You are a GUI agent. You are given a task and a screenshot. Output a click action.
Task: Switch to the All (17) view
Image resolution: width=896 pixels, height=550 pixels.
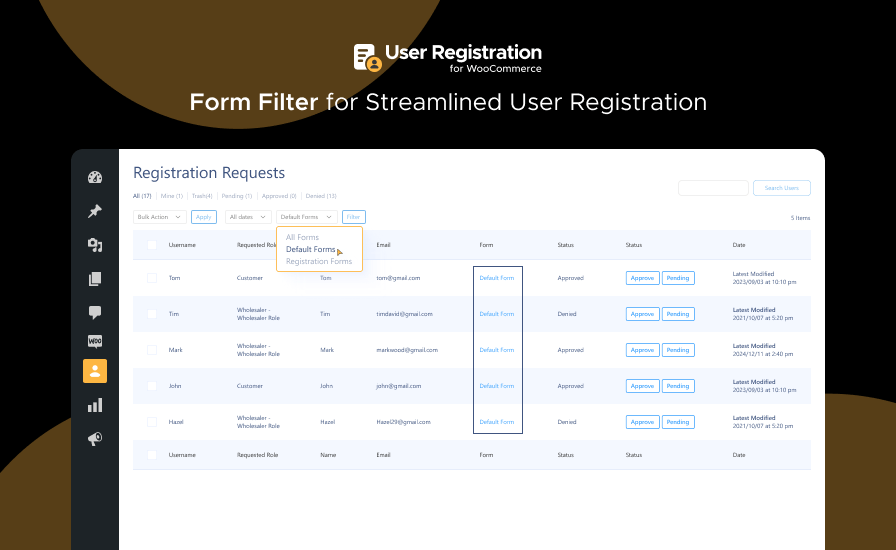pos(142,196)
